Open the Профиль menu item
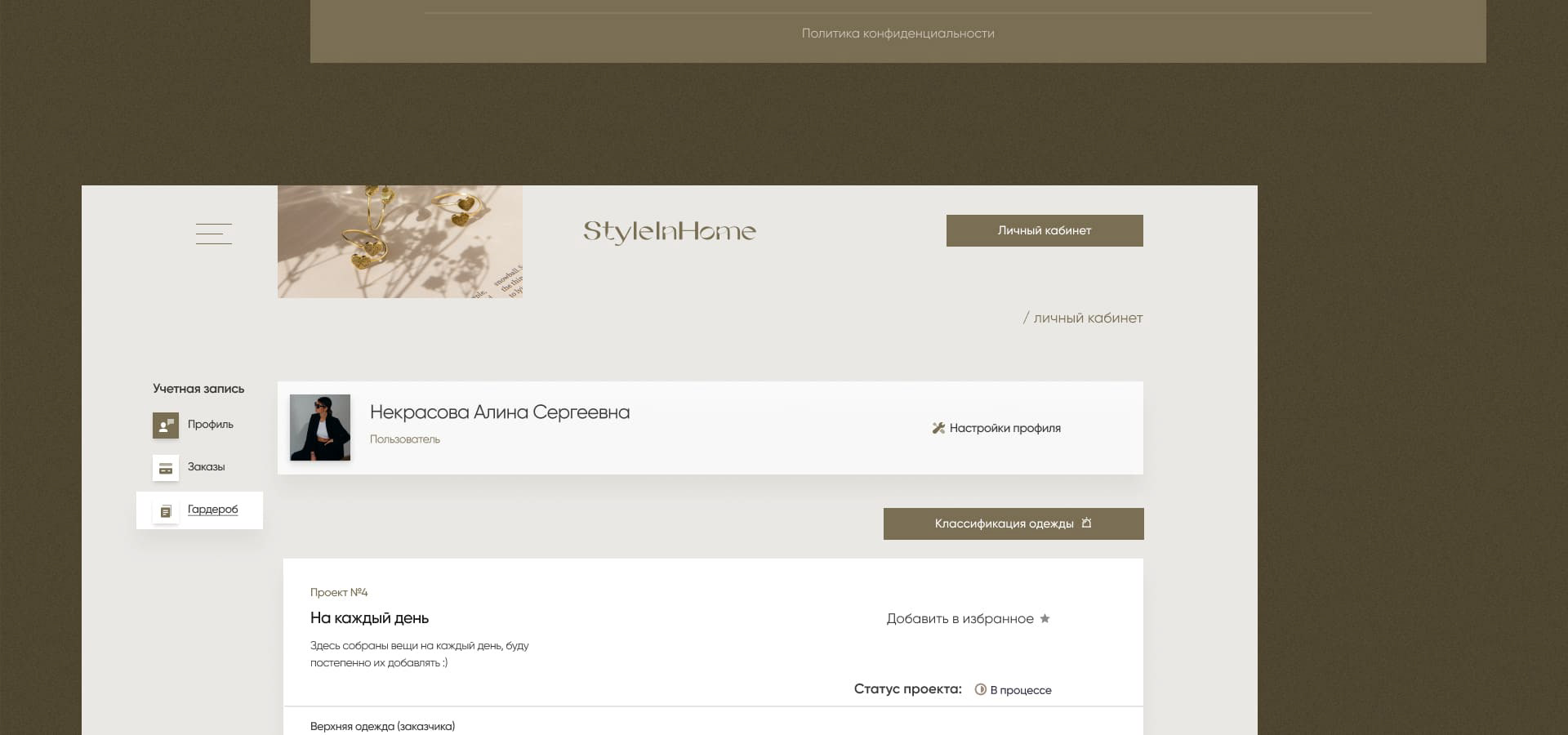Screen dimensions: 1568x735 point(211,425)
